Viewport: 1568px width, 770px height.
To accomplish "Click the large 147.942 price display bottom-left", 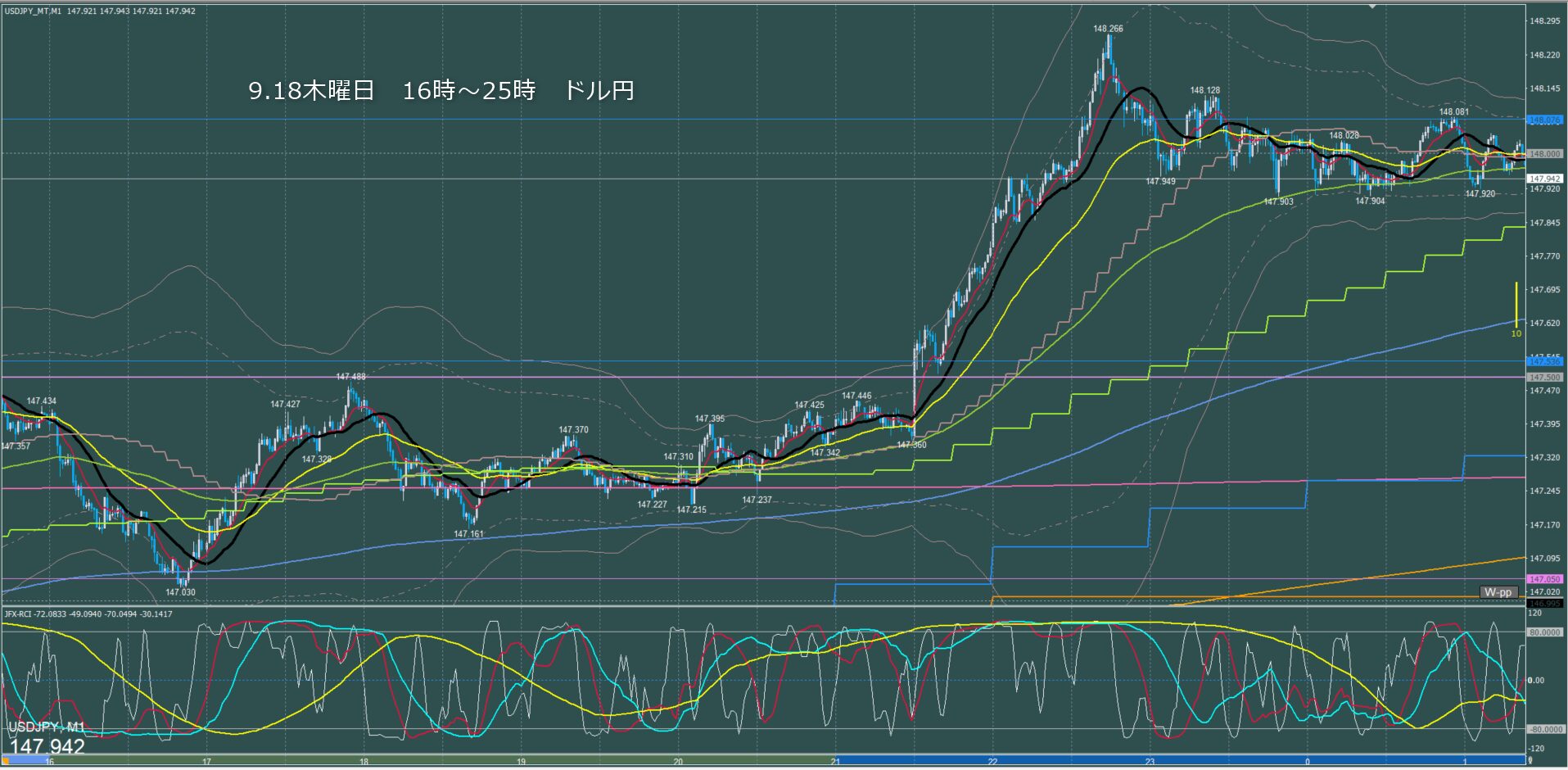I will (47, 746).
